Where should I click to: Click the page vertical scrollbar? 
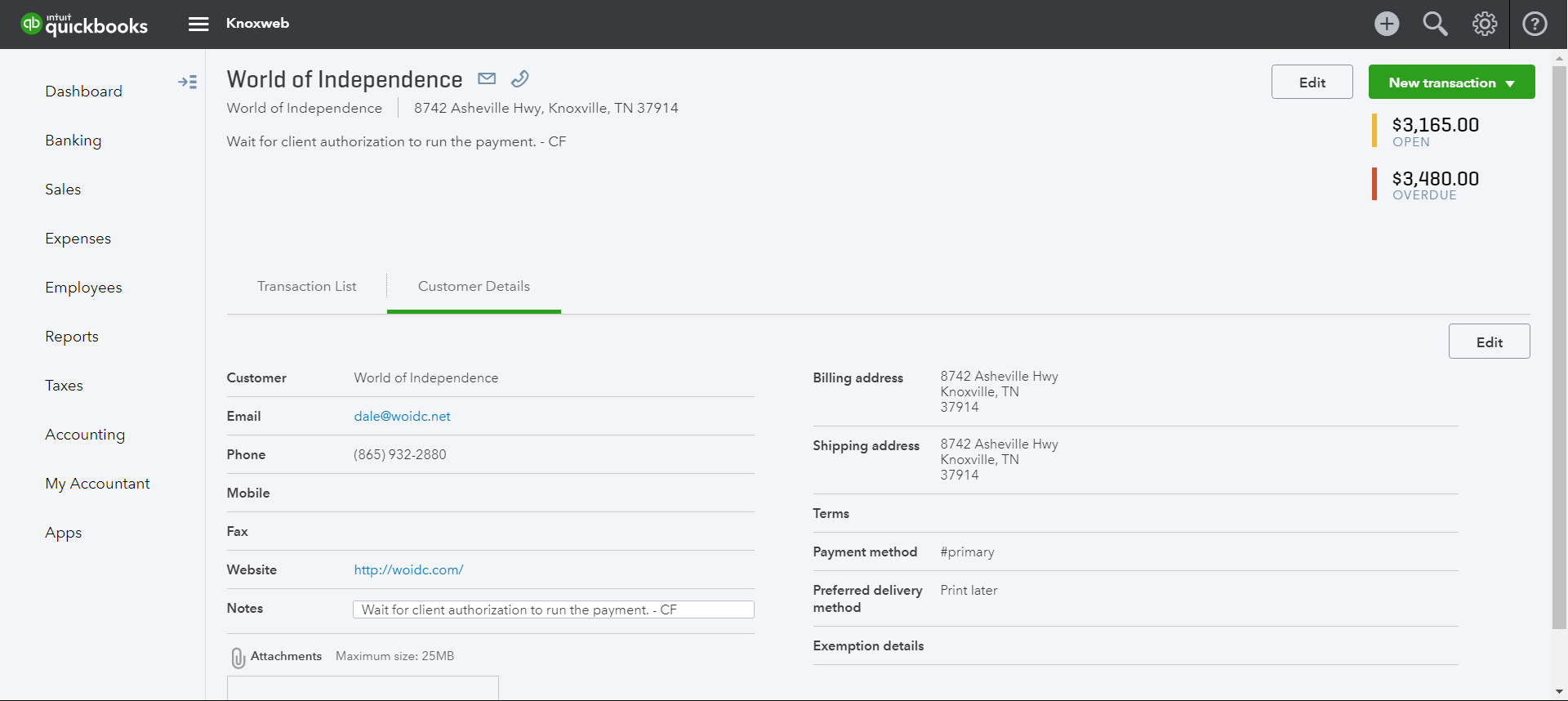pyautogui.click(x=1559, y=343)
